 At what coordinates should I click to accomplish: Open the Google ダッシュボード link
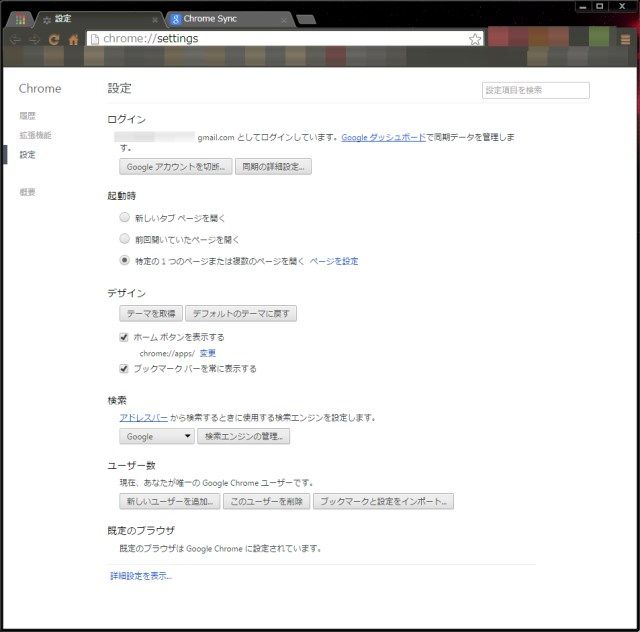coord(383,138)
